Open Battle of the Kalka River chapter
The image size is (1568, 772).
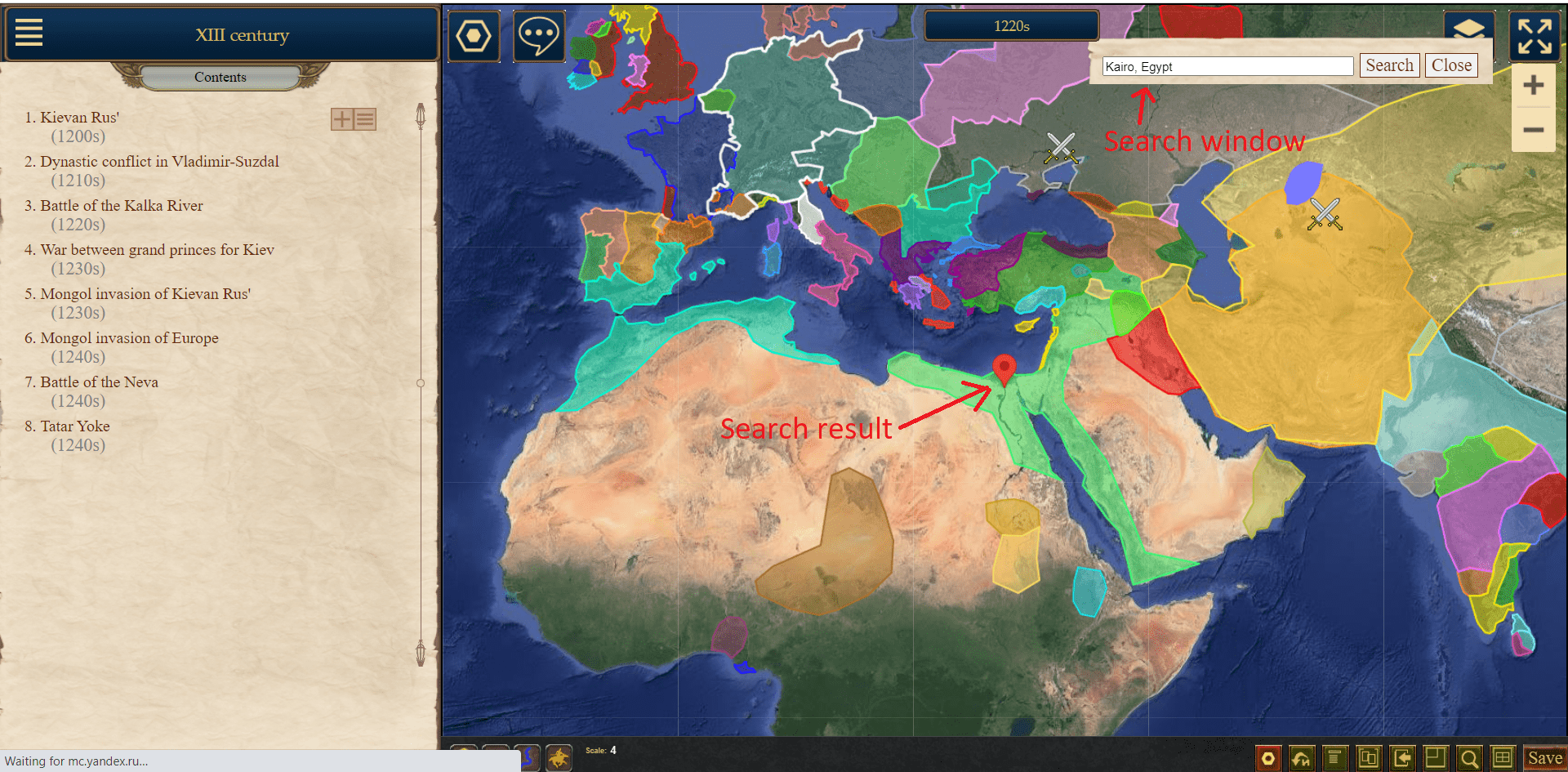click(x=122, y=206)
